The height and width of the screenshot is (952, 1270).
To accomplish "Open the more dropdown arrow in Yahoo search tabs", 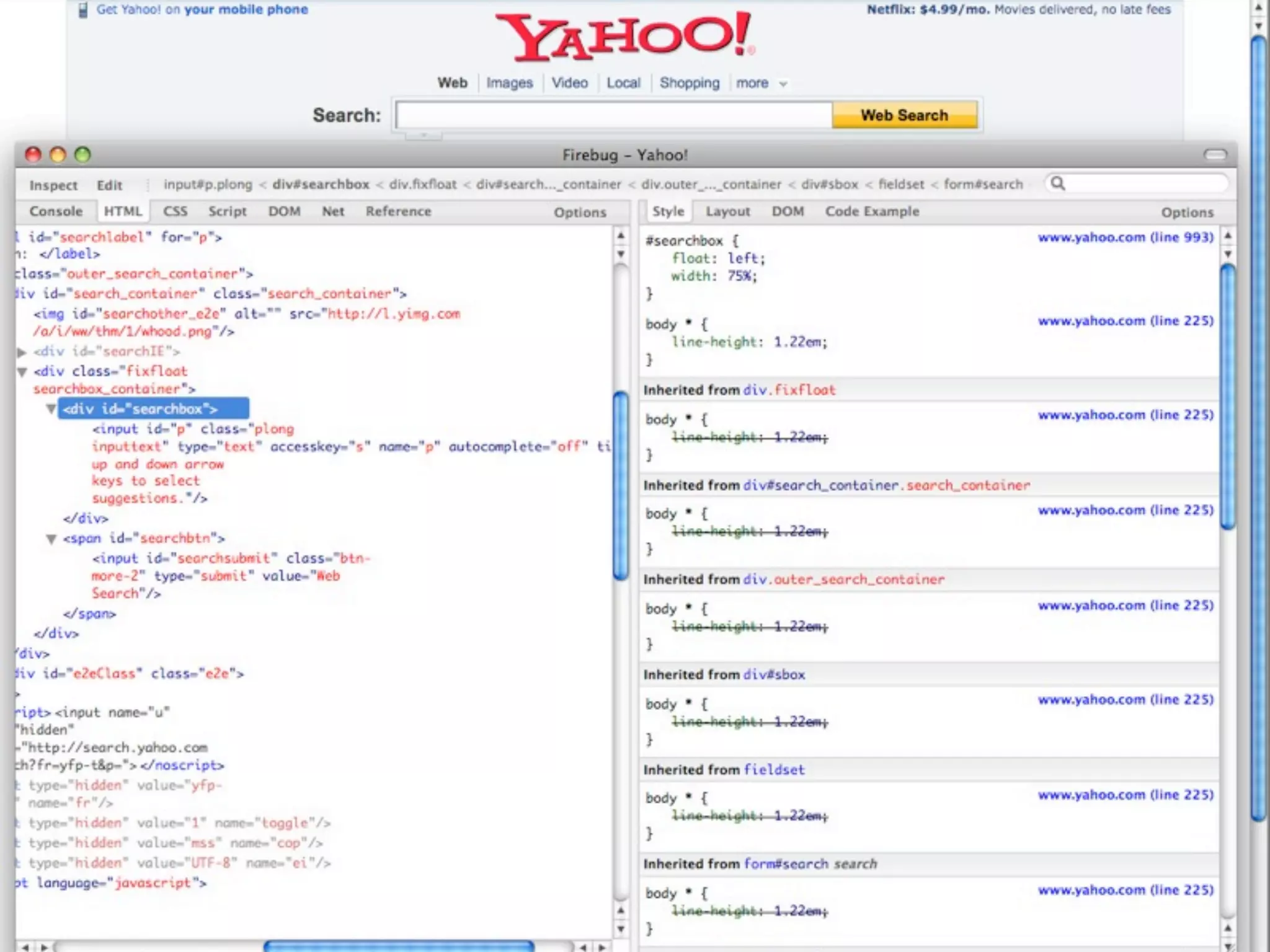I will click(783, 84).
